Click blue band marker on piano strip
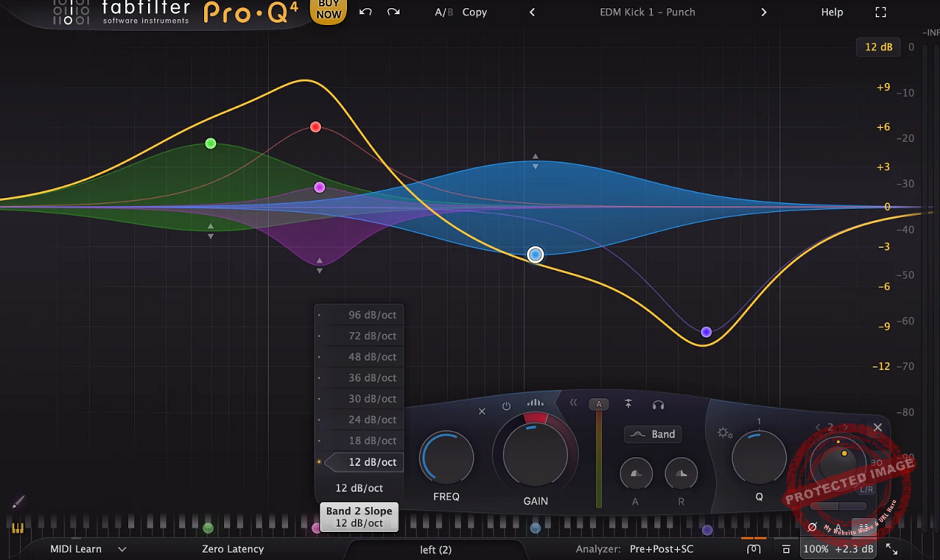Screen dimensions: 940x560 pos(535,528)
